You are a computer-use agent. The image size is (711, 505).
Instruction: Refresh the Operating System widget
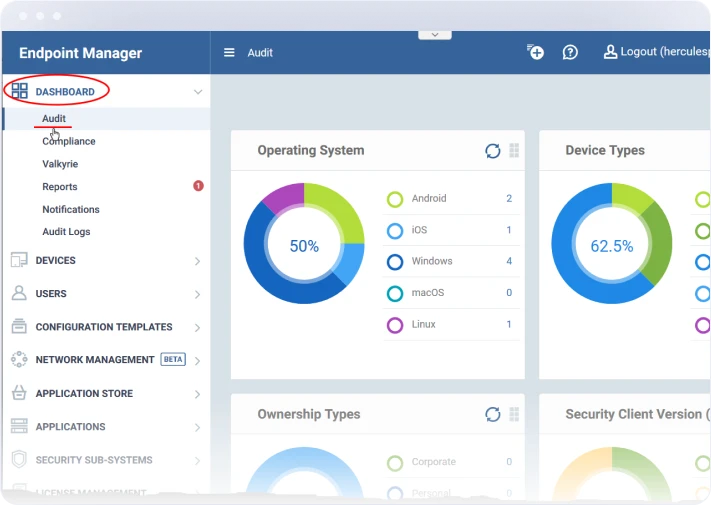coord(492,151)
